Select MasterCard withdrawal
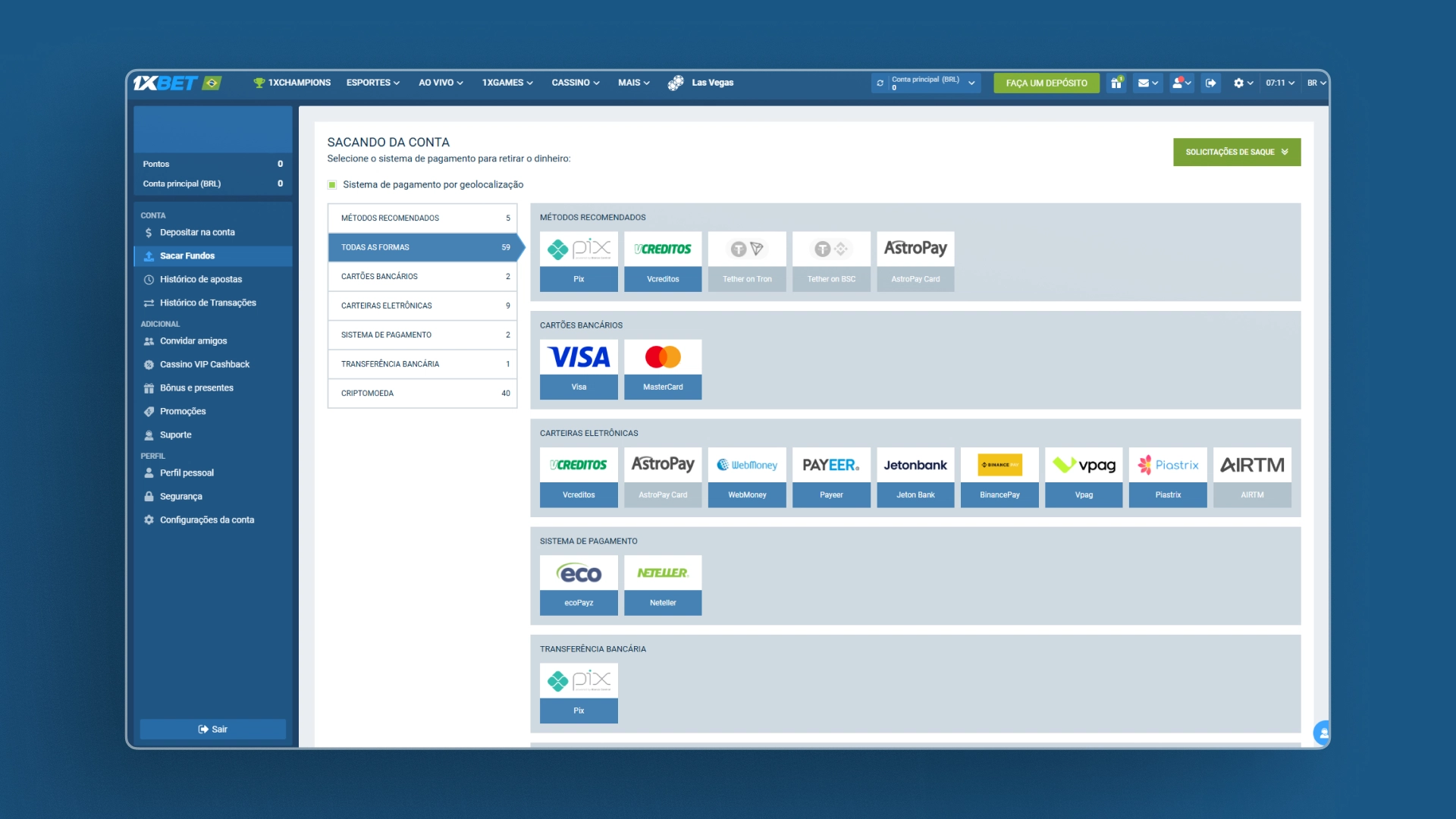Viewport: 1456px width, 819px height. pos(663,369)
